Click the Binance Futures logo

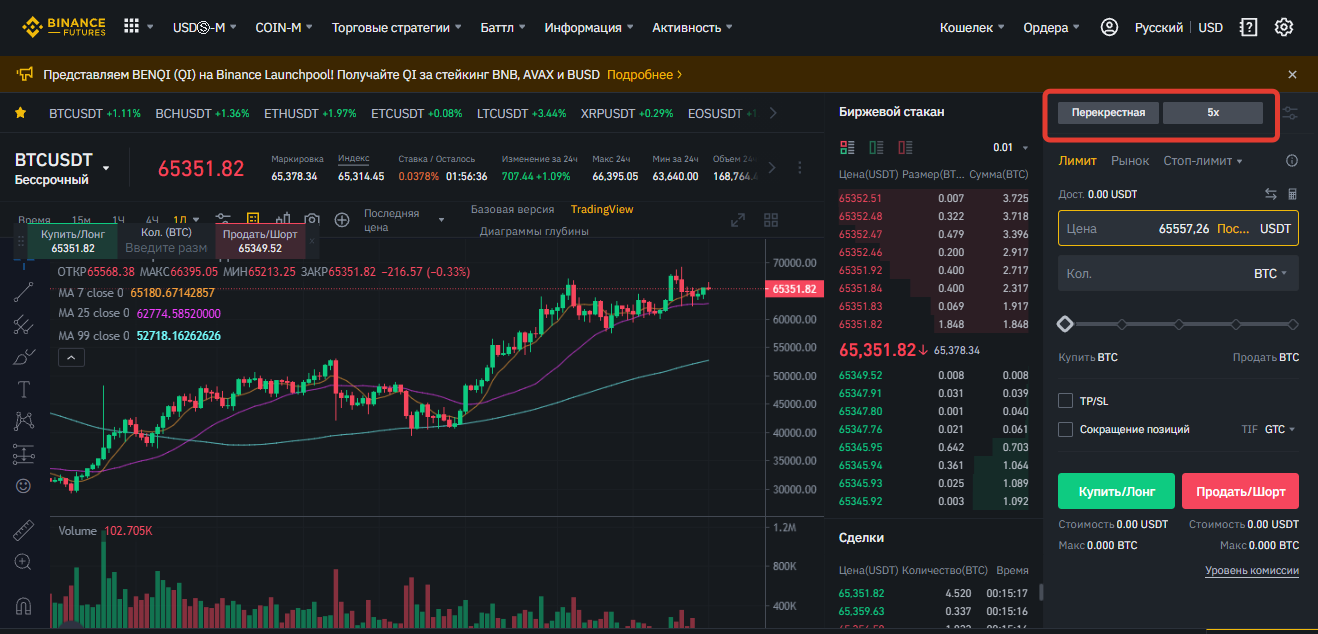pos(63,27)
